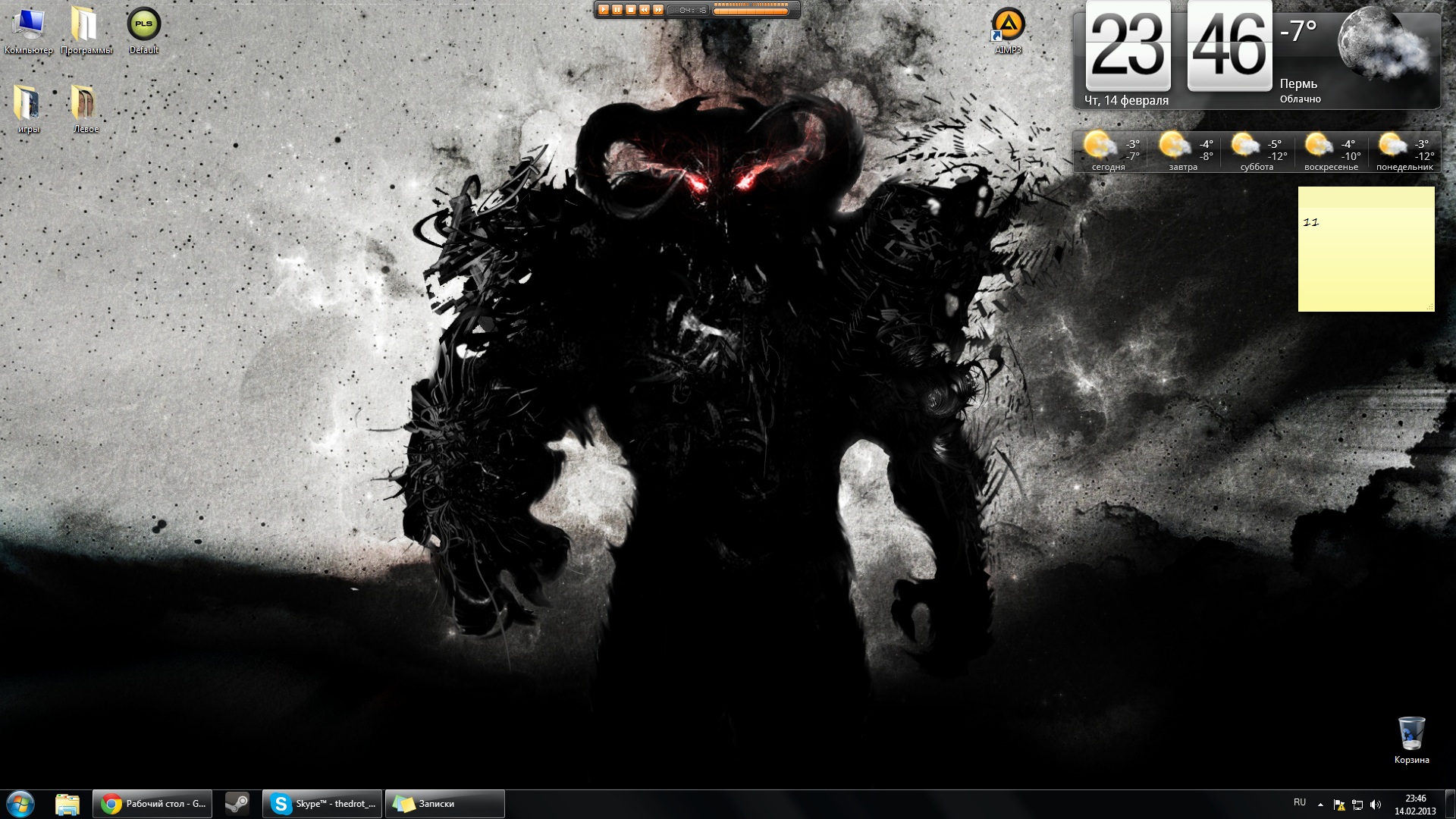
Task: Open Windows Explorer from taskbar
Action: [67, 804]
